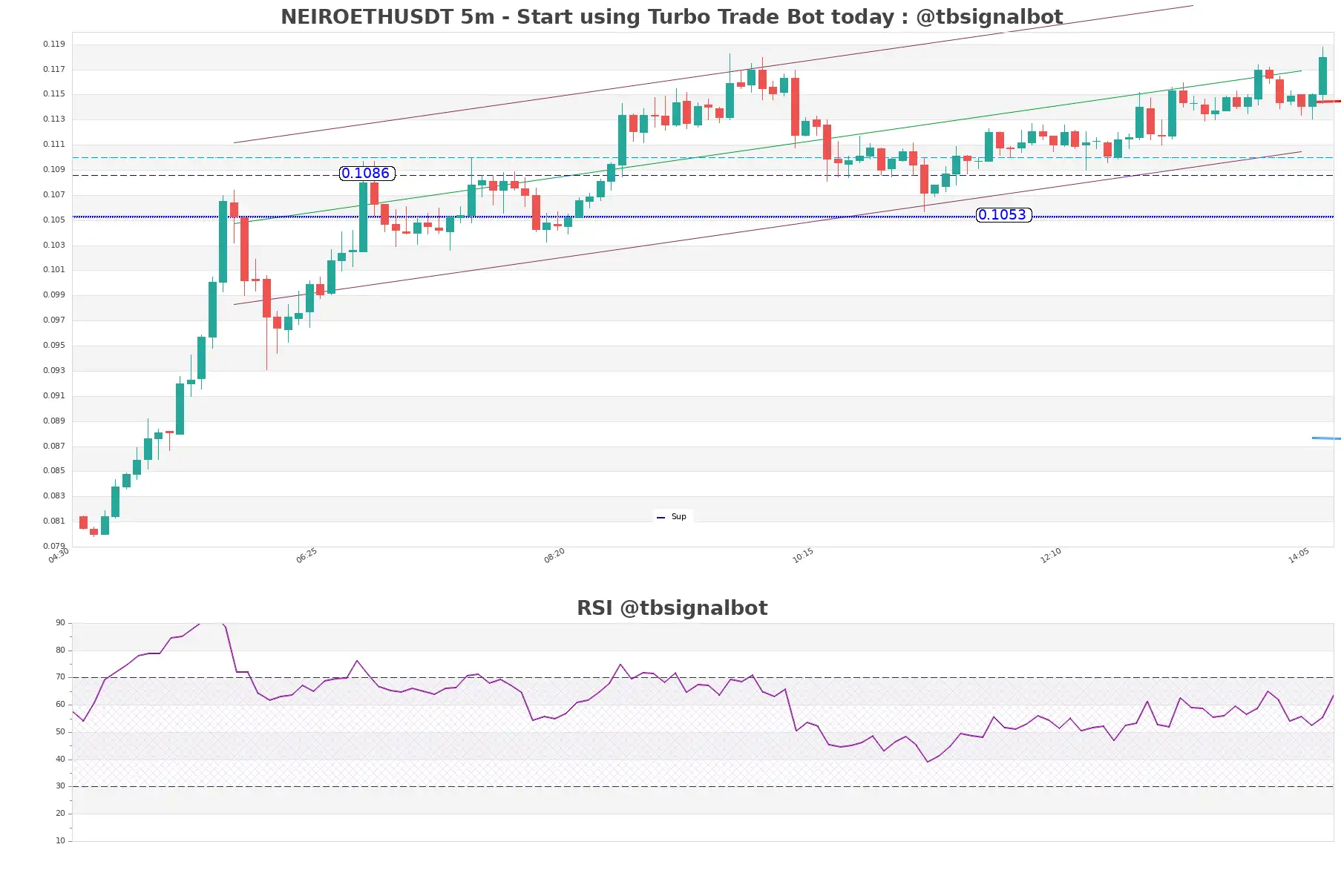Click the 08:20 time axis label
This screenshot has width=1344, height=896.
(554, 556)
